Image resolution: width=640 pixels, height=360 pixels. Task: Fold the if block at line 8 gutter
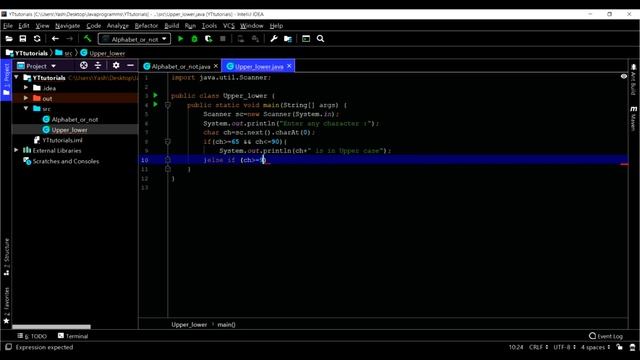click(x=168, y=142)
